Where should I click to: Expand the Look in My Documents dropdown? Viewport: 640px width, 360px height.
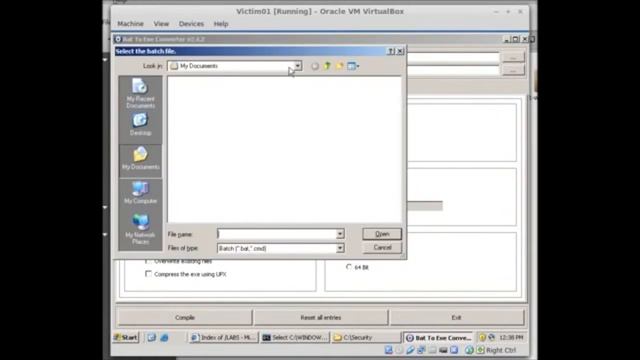click(298, 66)
